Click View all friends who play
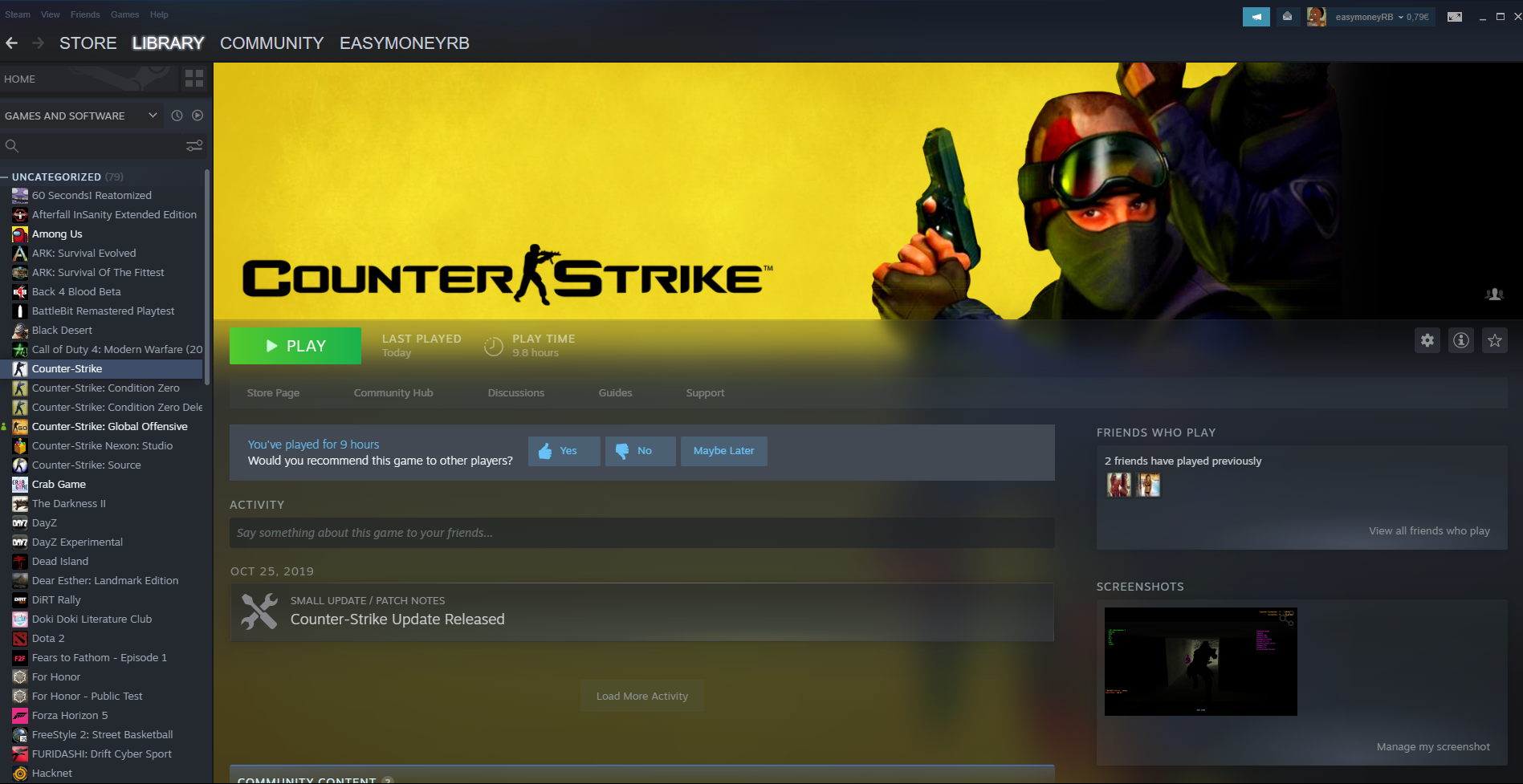This screenshot has width=1523, height=784. click(x=1428, y=530)
